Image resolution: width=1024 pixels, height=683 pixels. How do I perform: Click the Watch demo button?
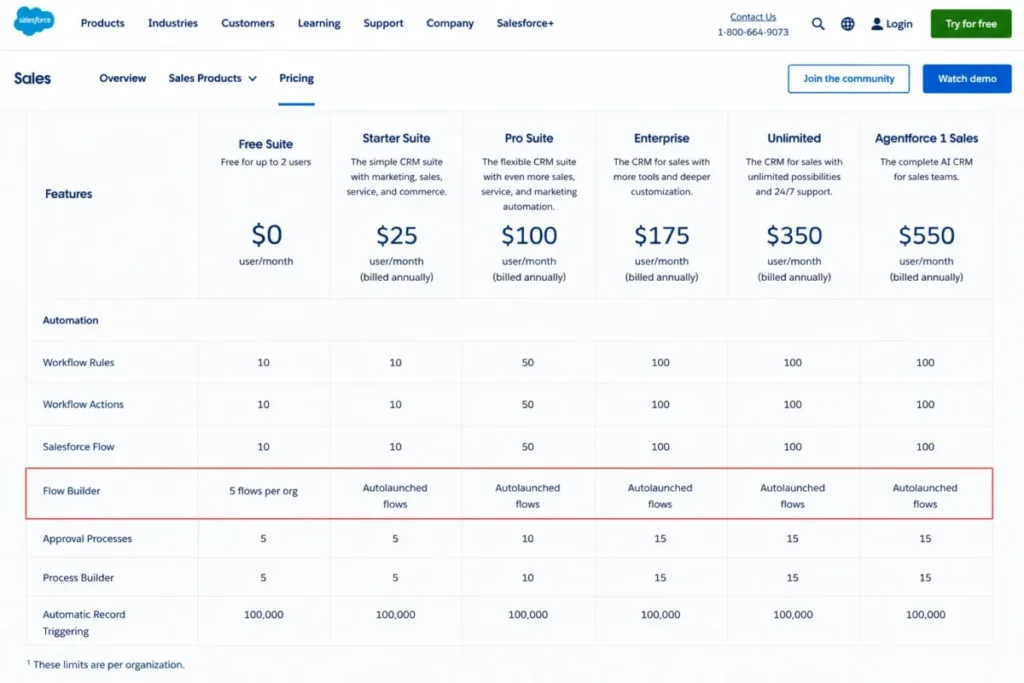click(967, 78)
